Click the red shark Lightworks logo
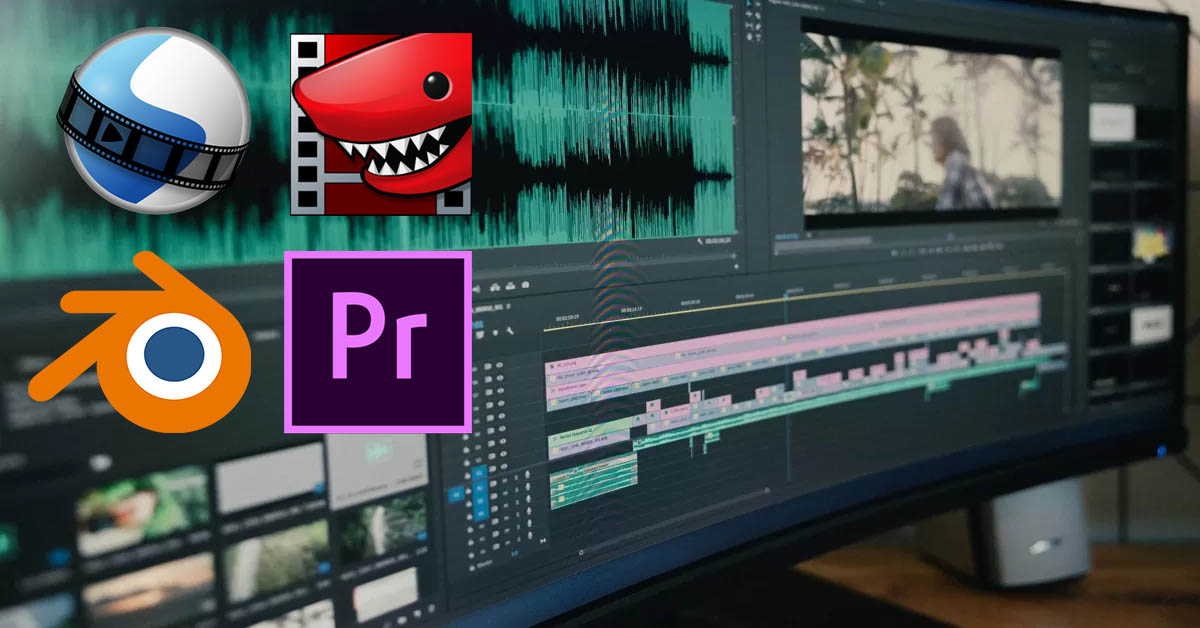1200x628 pixels. [x=380, y=124]
